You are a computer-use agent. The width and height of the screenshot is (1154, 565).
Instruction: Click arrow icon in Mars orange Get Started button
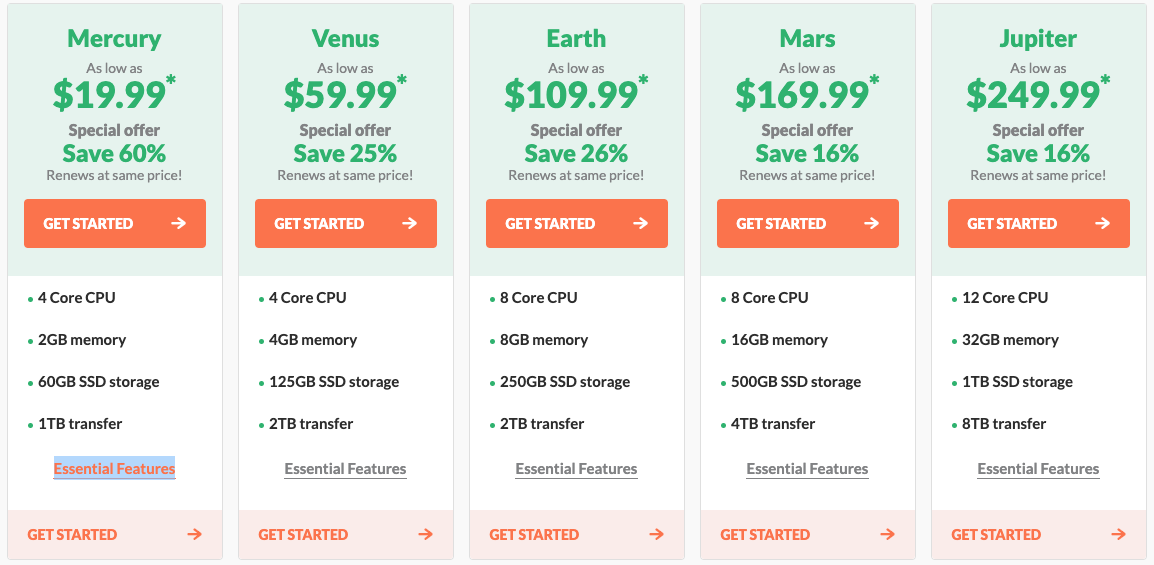872,224
